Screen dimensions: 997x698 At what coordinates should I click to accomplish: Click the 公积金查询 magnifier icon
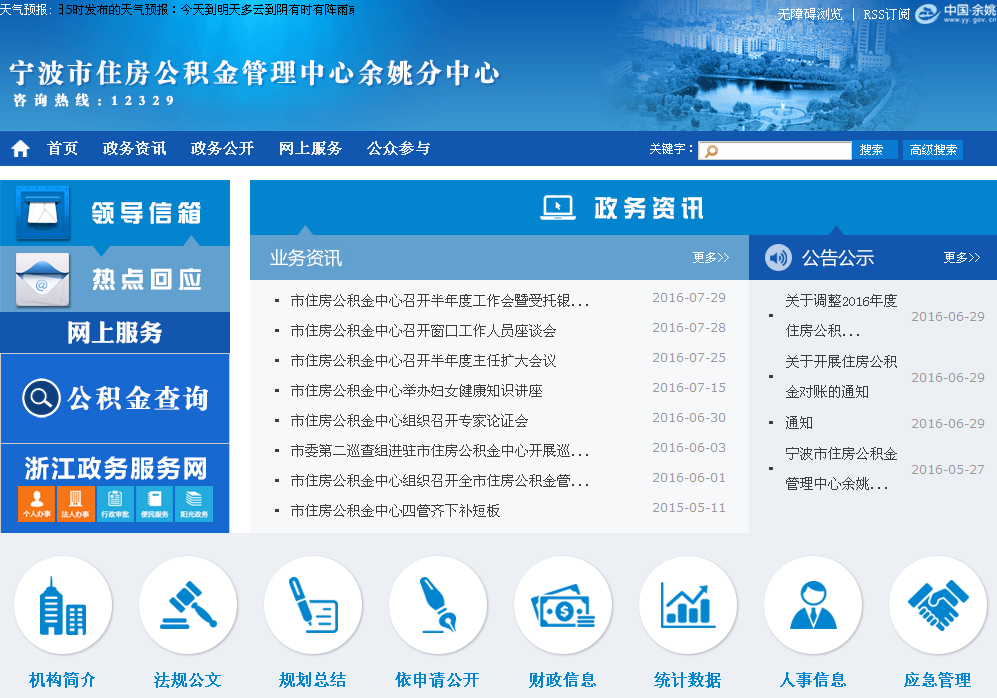click(41, 398)
